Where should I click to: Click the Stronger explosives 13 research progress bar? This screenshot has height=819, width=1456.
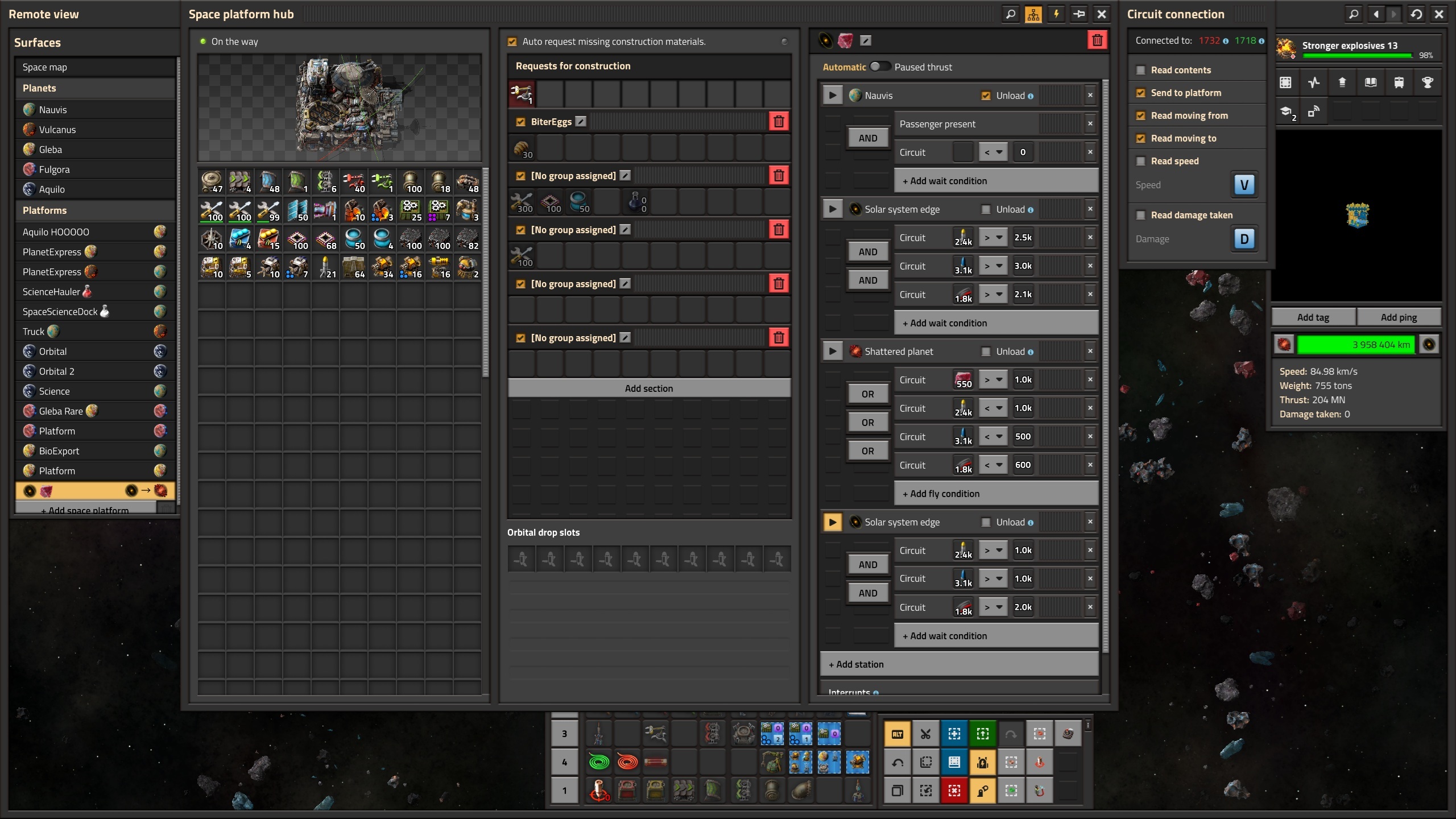tap(1357, 55)
